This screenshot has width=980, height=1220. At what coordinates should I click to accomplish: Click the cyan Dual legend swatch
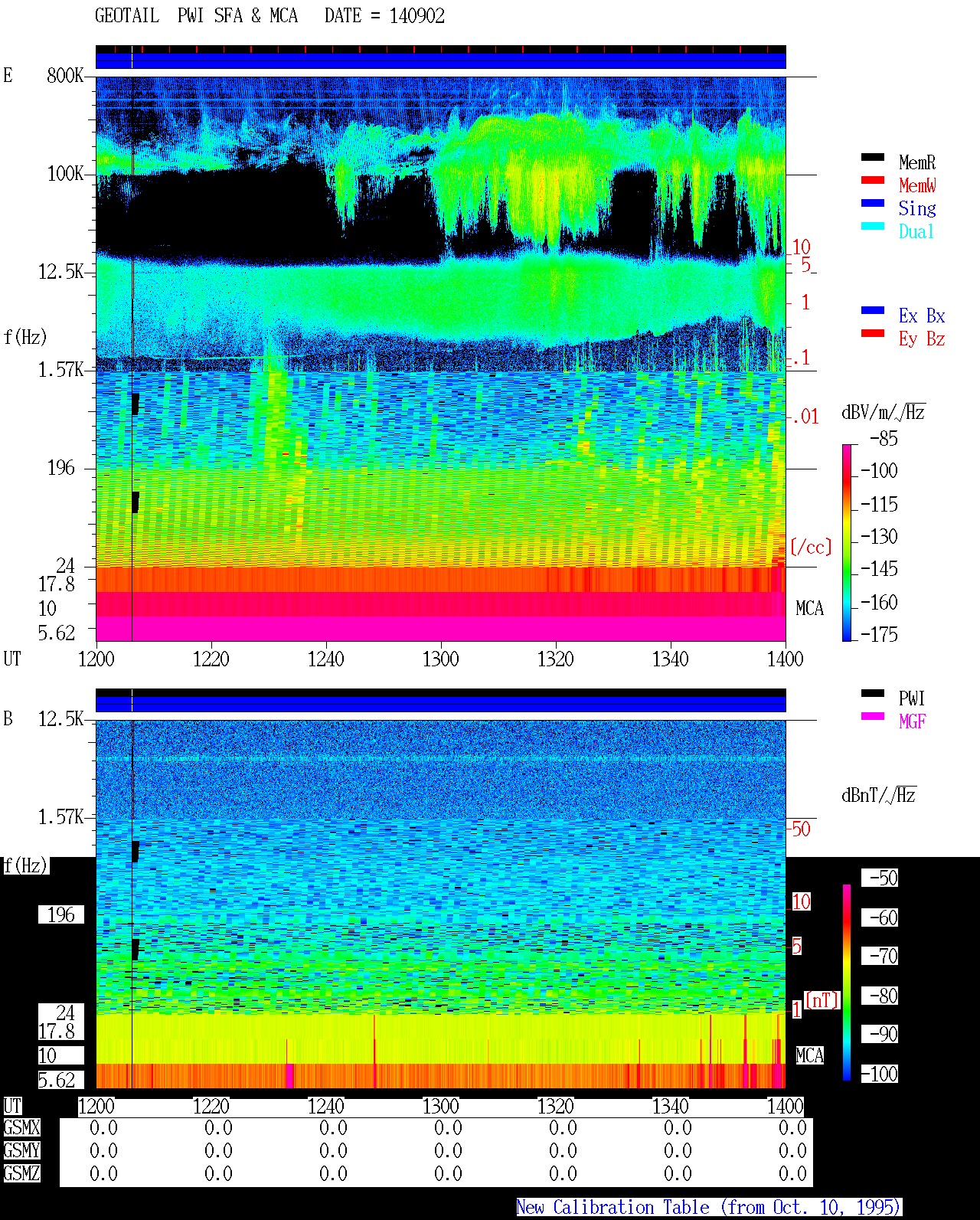pos(873,227)
